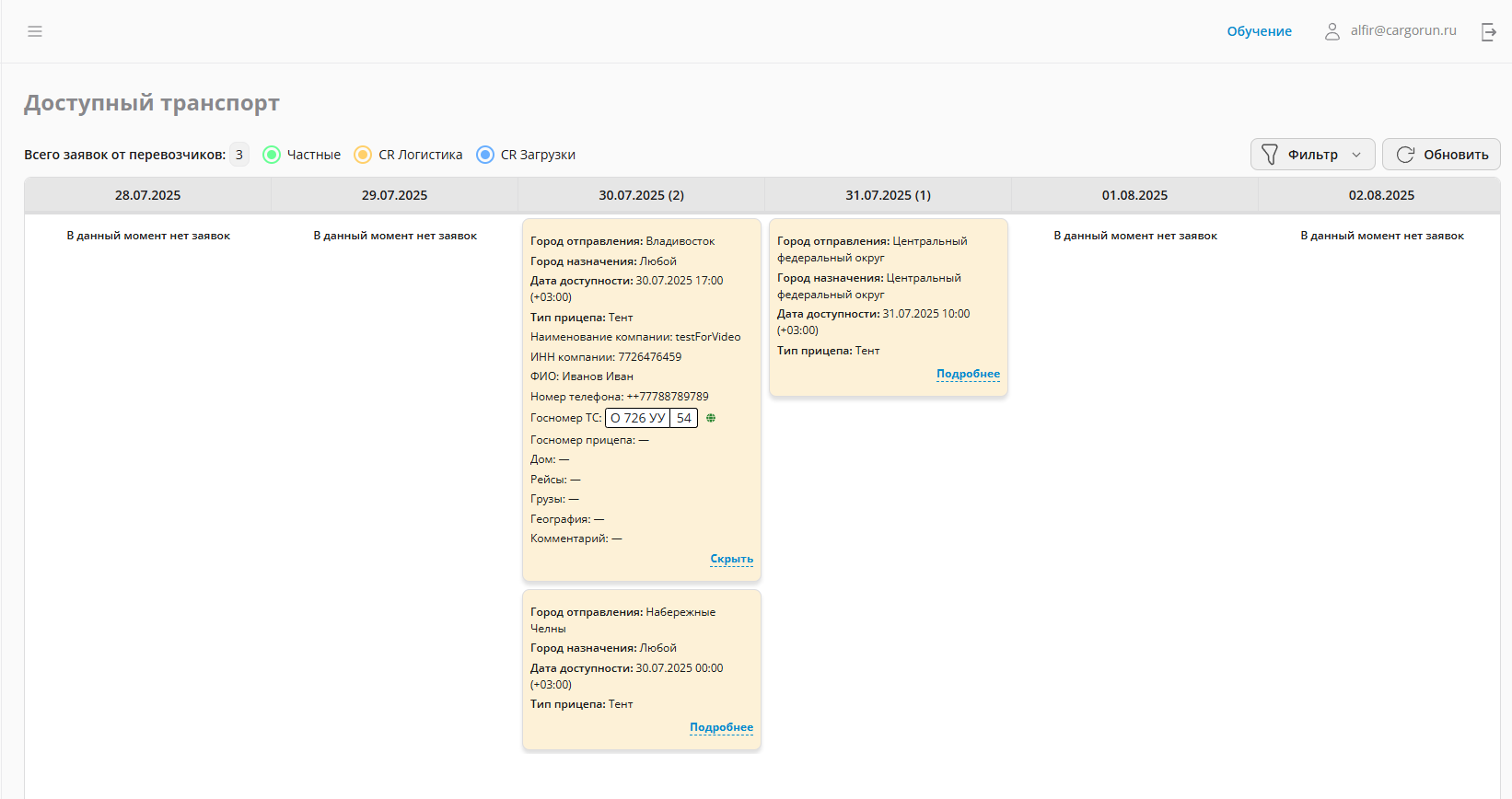This screenshot has width=1512, height=799.
Task: Expand Набережные Челны card with Подробнее
Action: point(721,727)
